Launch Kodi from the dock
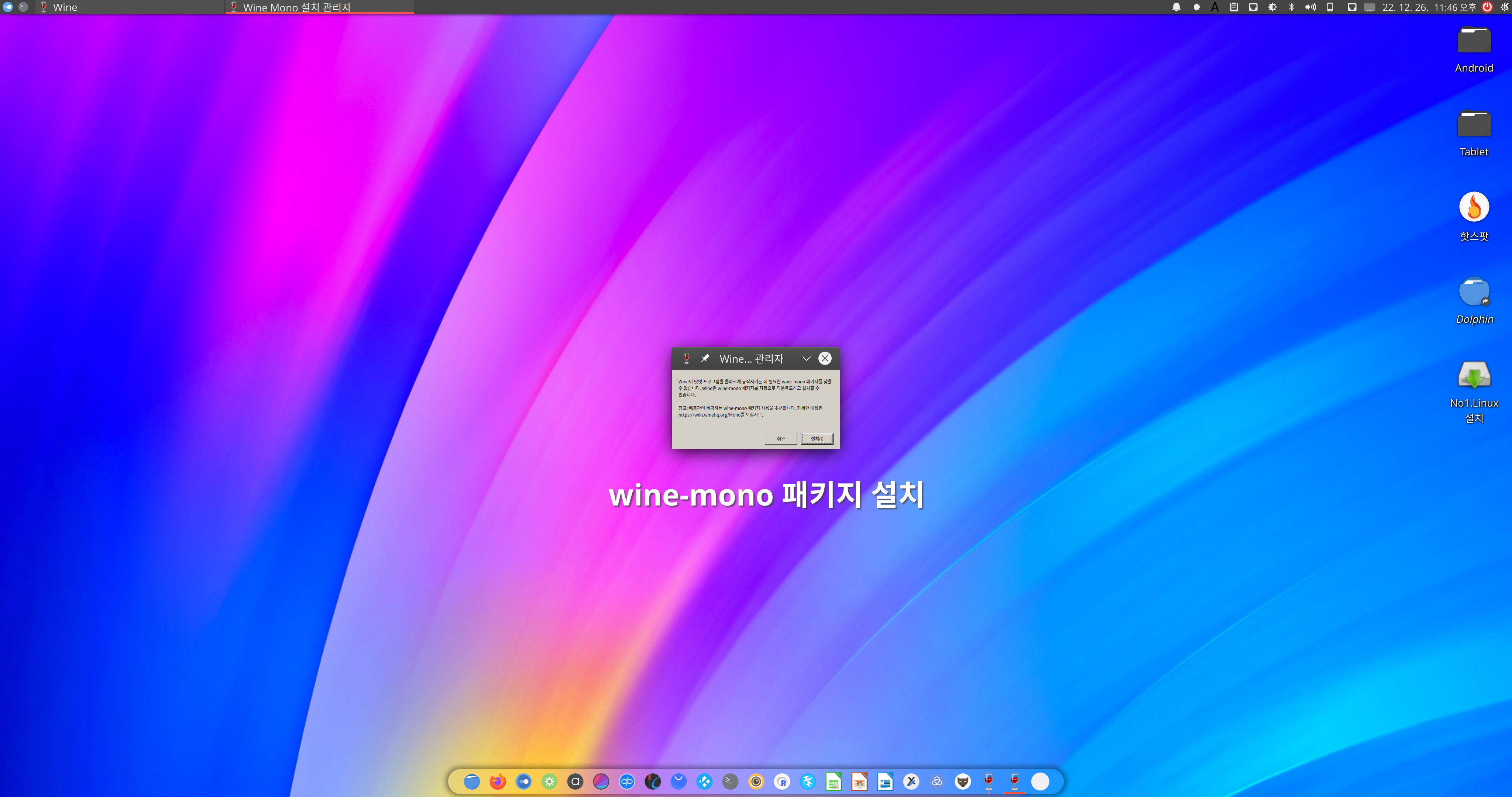The image size is (1512, 797). coord(704,781)
